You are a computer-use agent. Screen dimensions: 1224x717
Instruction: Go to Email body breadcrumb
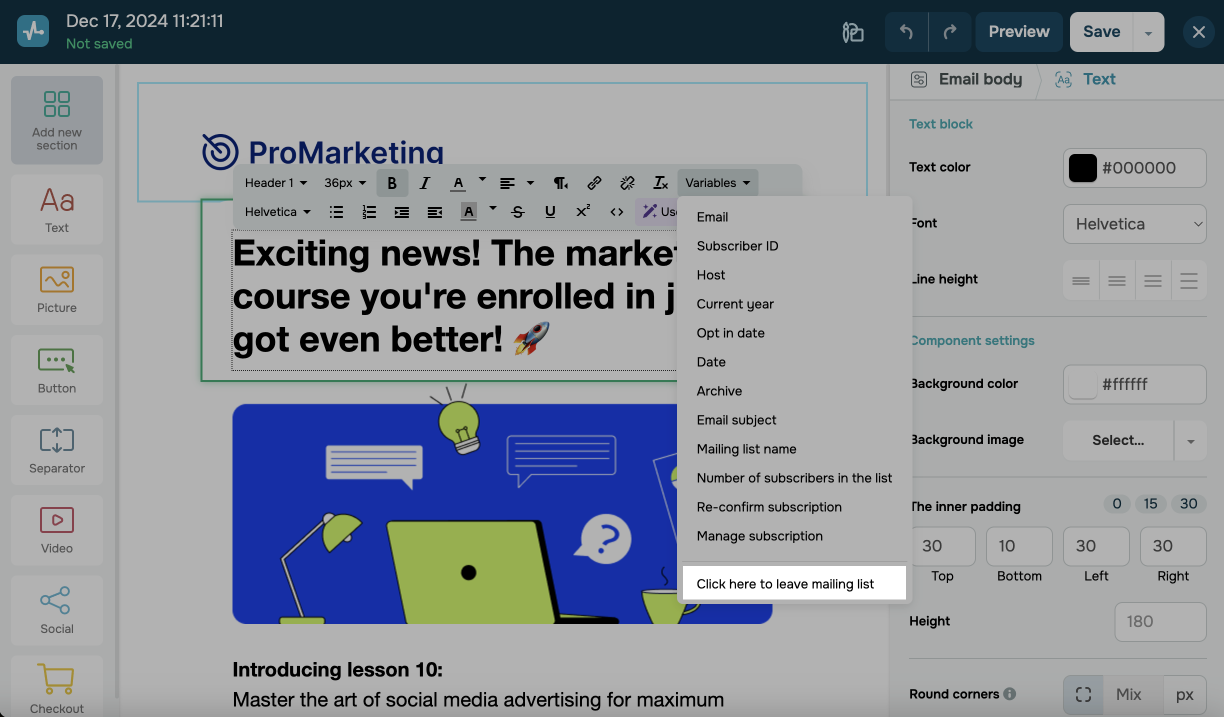(x=966, y=79)
